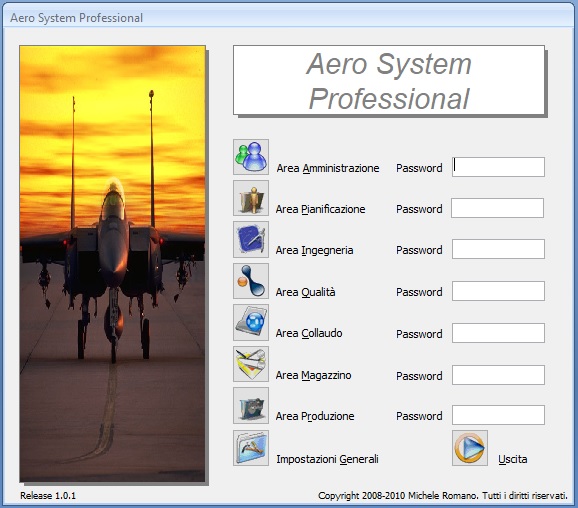Focus the Area Collaudo password input
Screen dimensions: 578x508
[x=498, y=333]
